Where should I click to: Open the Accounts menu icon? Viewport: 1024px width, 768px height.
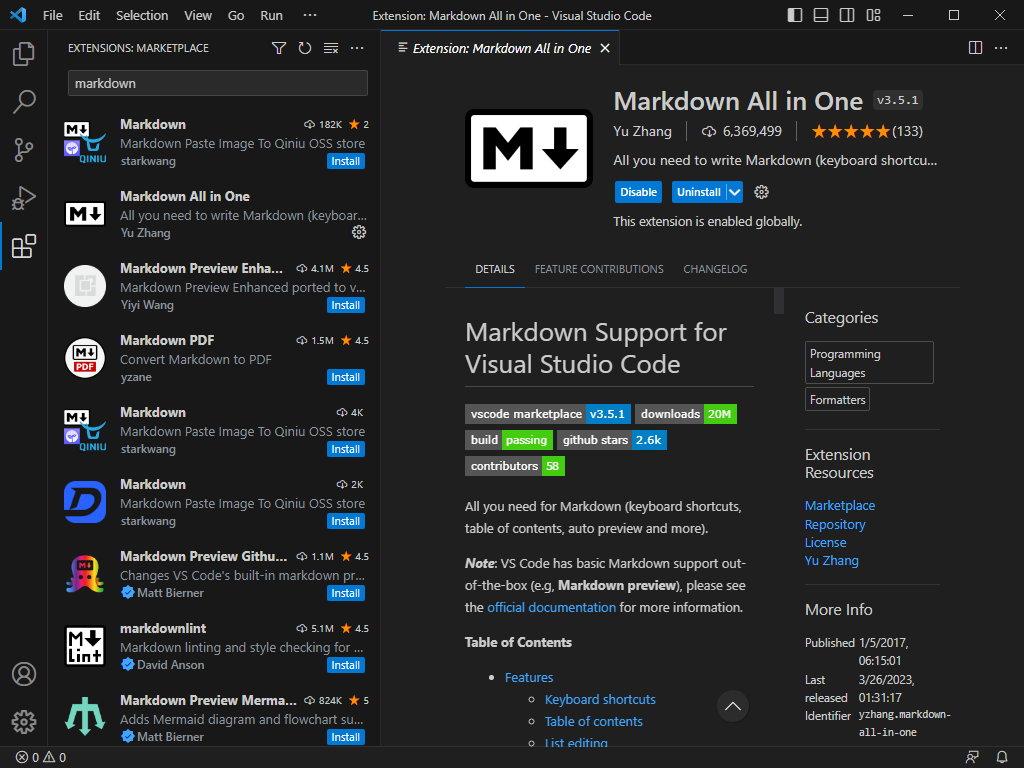24,674
